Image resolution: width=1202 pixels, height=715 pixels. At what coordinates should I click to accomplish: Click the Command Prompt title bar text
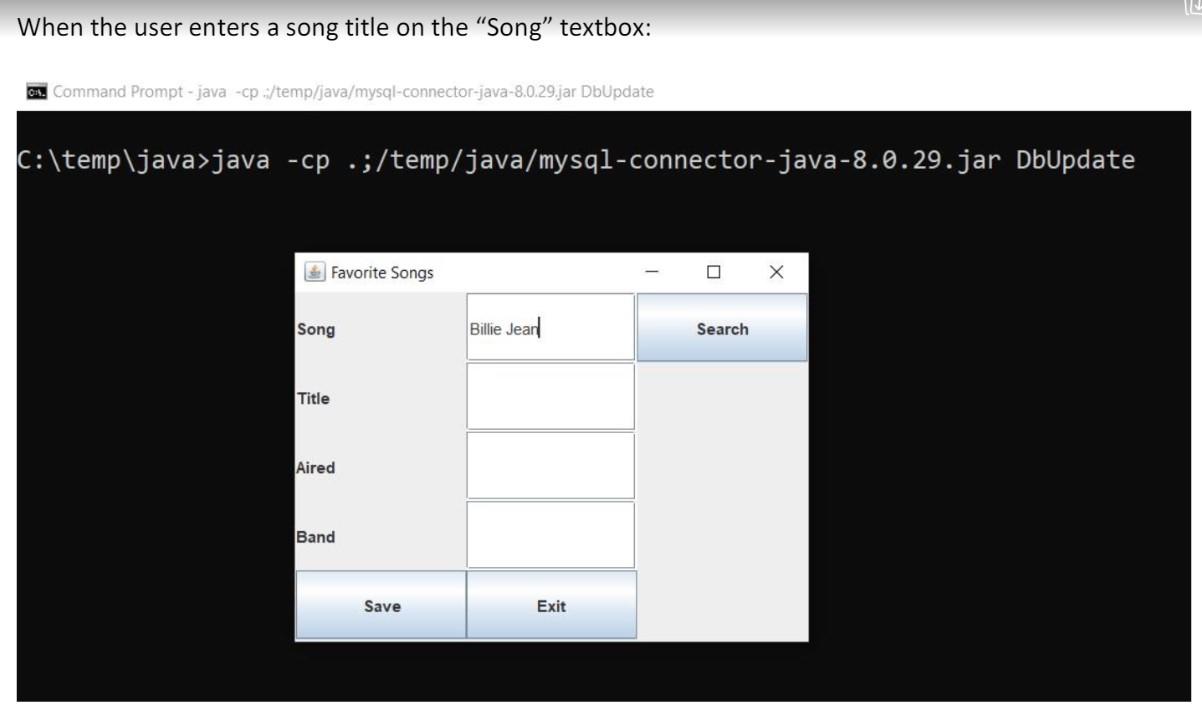pyautogui.click(x=352, y=90)
